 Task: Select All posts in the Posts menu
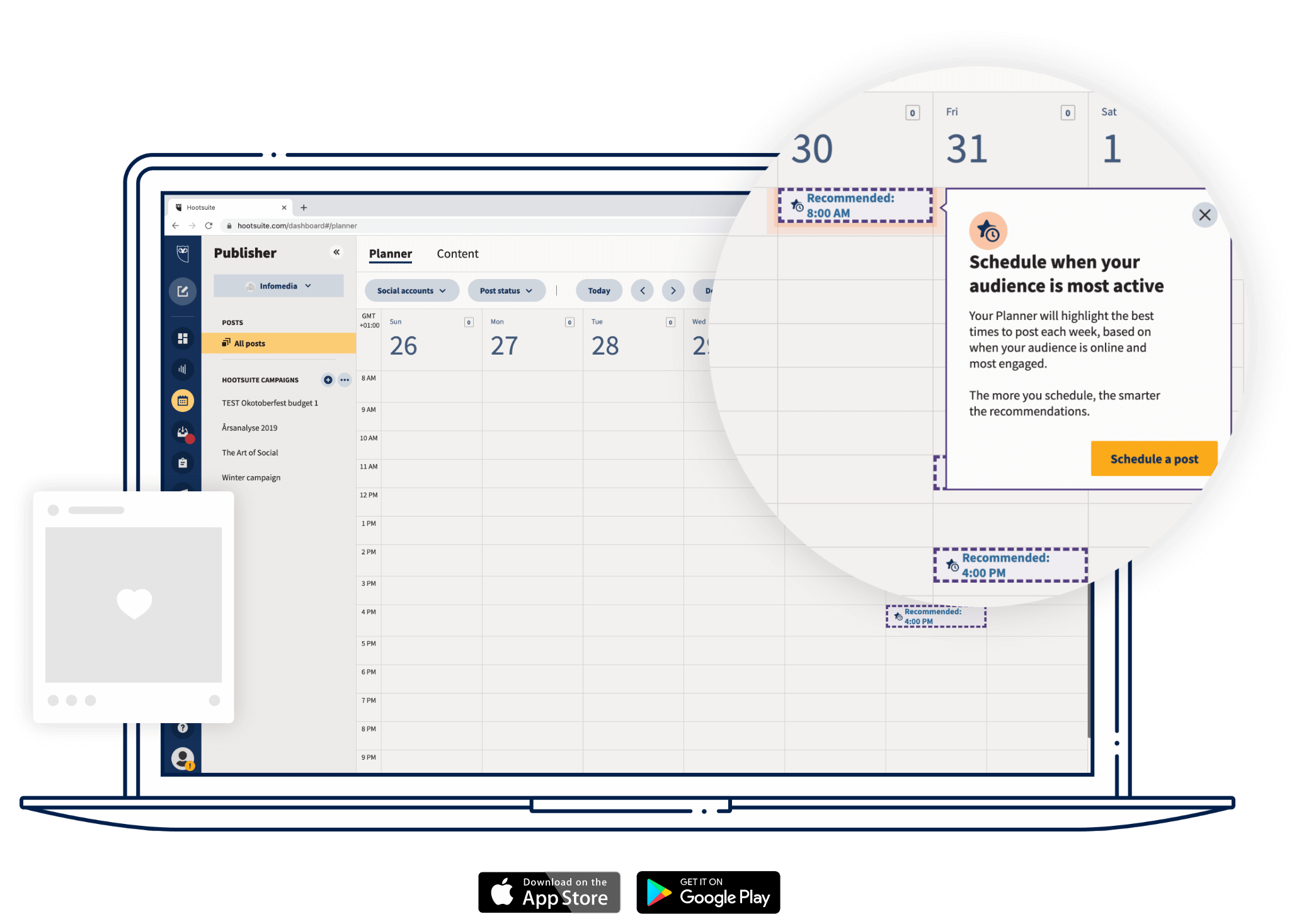pyautogui.click(x=249, y=343)
